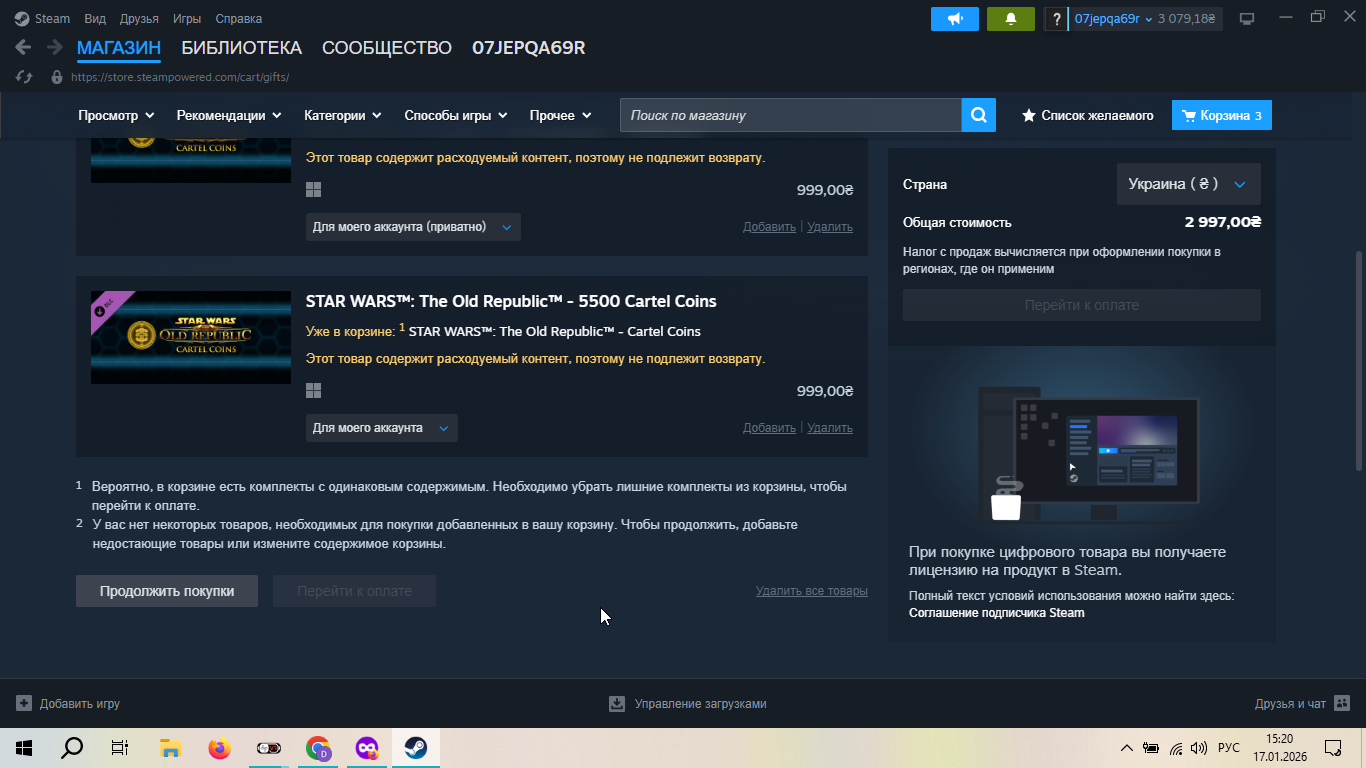Viewport: 1366px width, 768px height.
Task: Open the 07JEPQA69R profile tab
Action: (529, 48)
